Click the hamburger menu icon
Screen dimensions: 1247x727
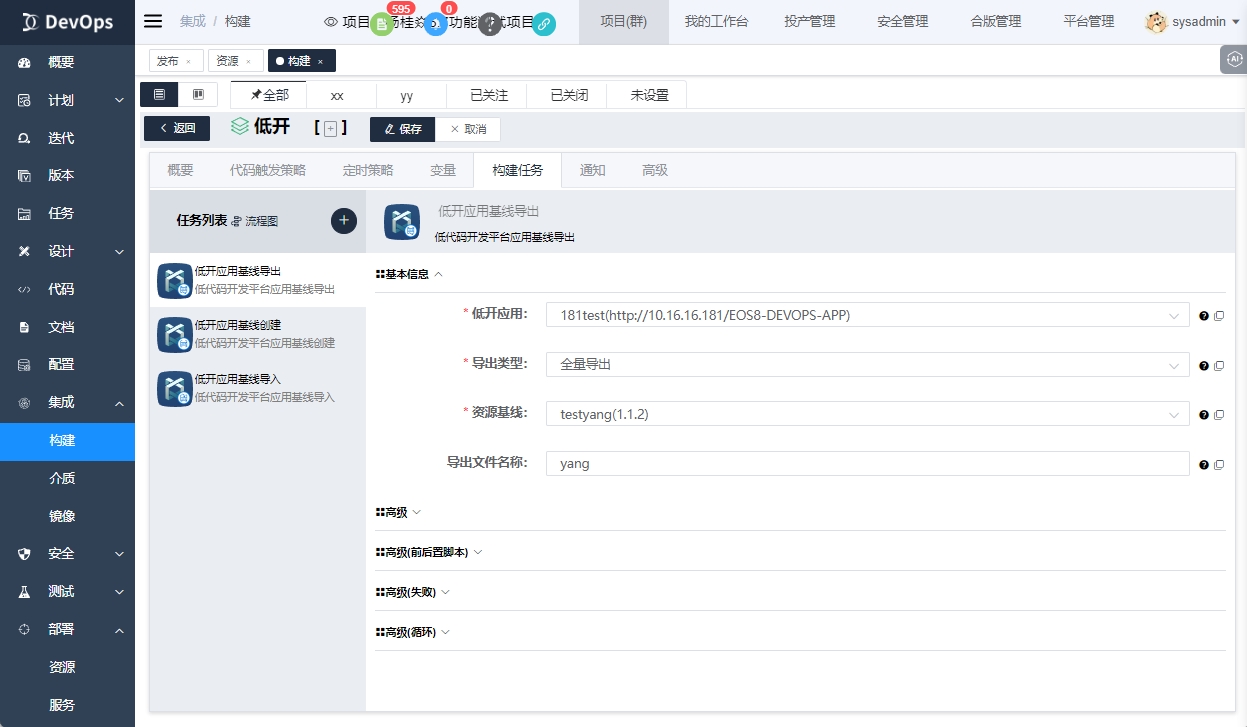click(153, 22)
